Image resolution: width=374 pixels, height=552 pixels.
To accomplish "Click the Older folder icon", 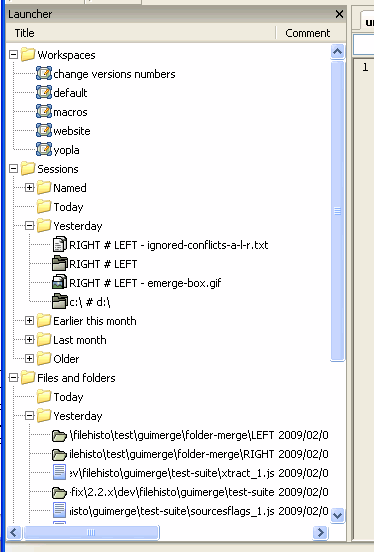I will [x=44, y=359].
